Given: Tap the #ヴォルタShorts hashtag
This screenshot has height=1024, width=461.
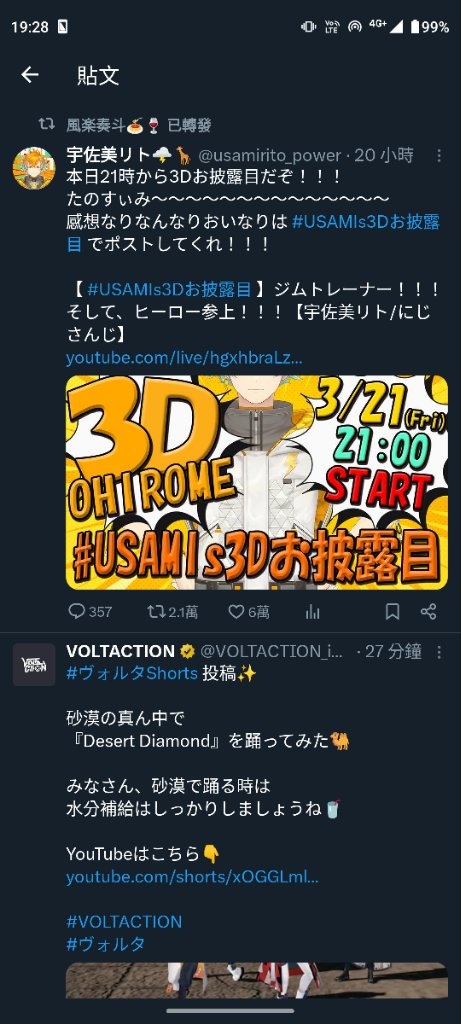Looking at the screenshot, I should point(132,673).
